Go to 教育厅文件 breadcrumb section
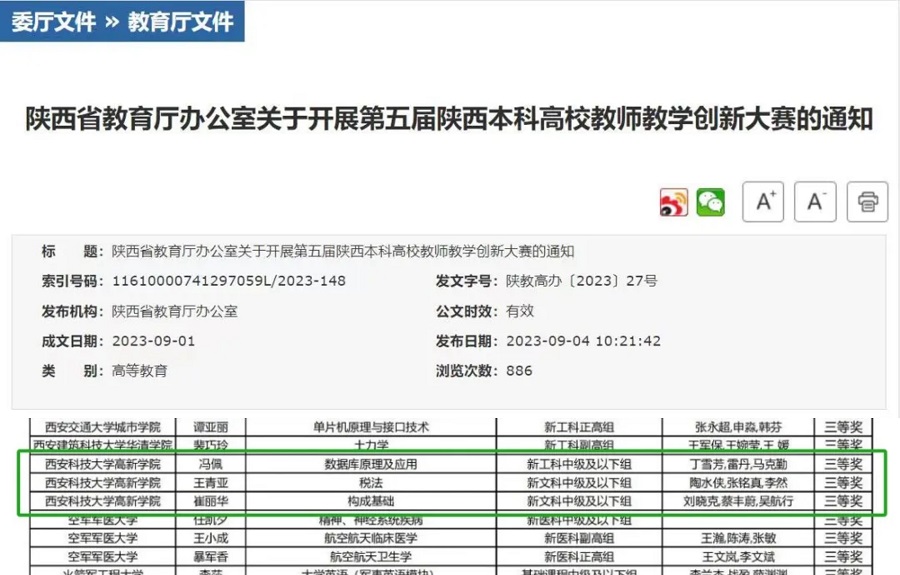900x575 pixels. click(180, 21)
